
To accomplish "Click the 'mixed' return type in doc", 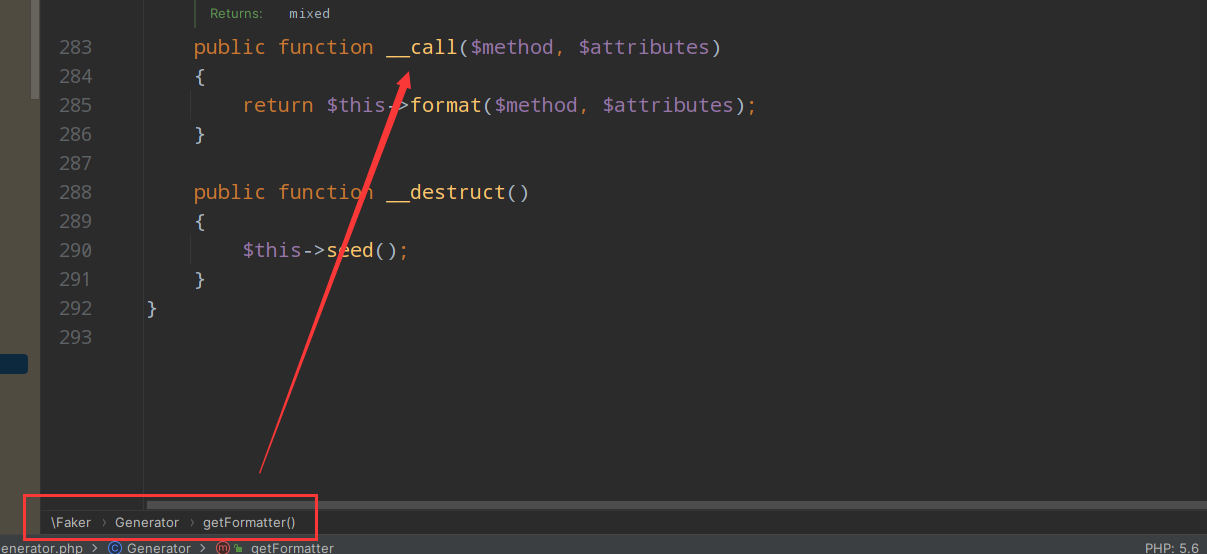I will click(309, 14).
